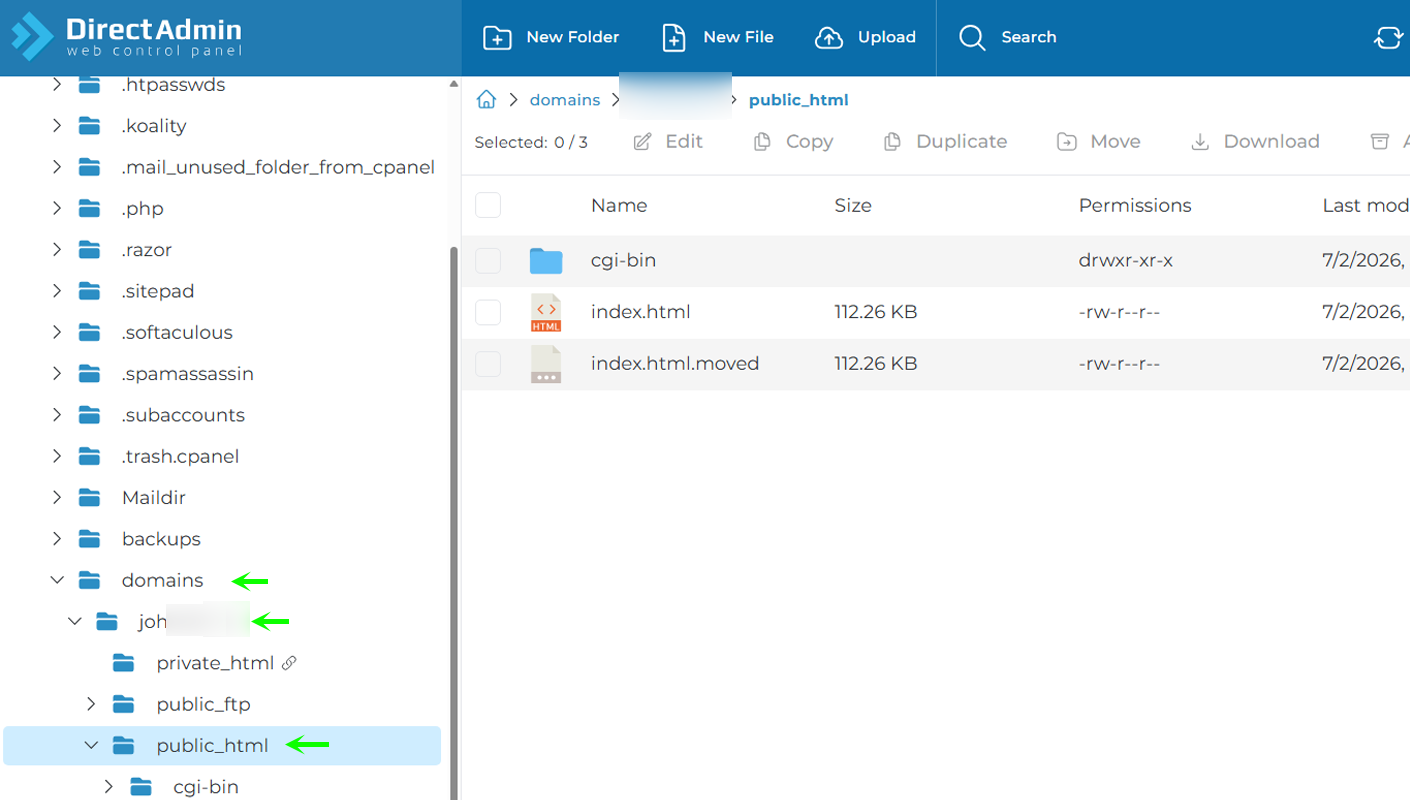Toggle the select-all checkbox in header
1410x800 pixels.
point(488,205)
